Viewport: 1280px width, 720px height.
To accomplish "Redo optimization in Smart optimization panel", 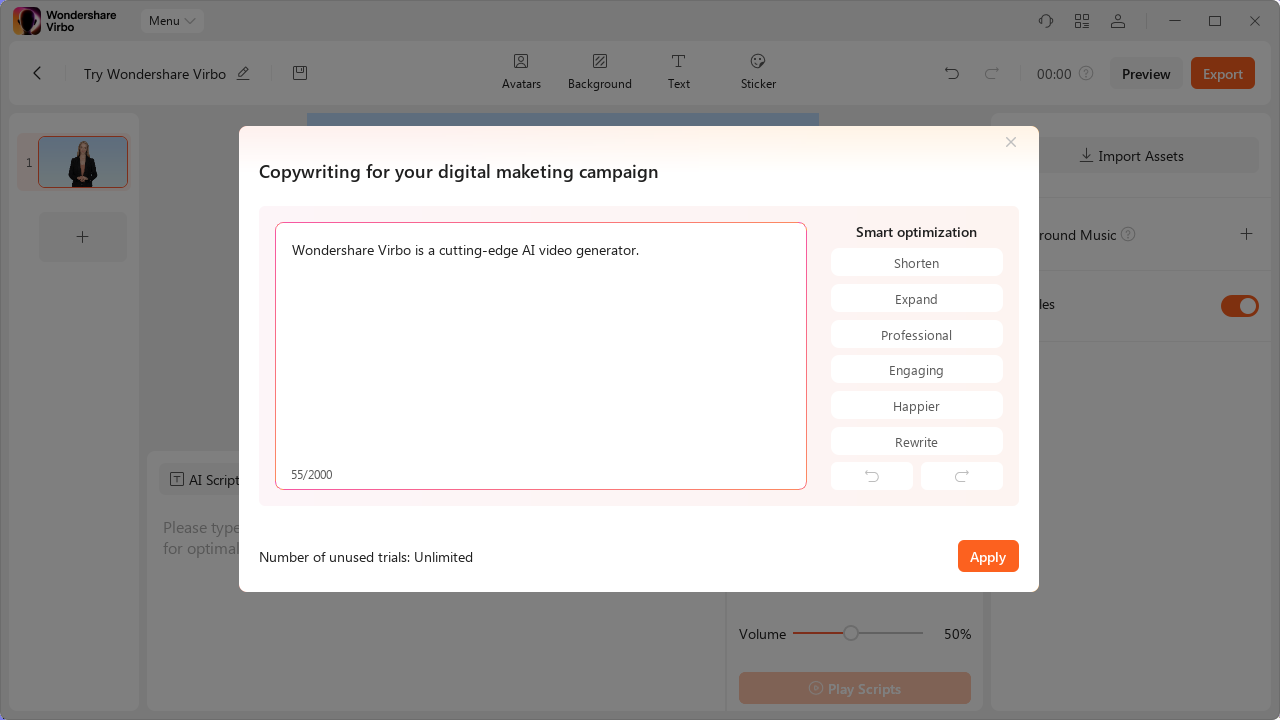I will [962, 476].
